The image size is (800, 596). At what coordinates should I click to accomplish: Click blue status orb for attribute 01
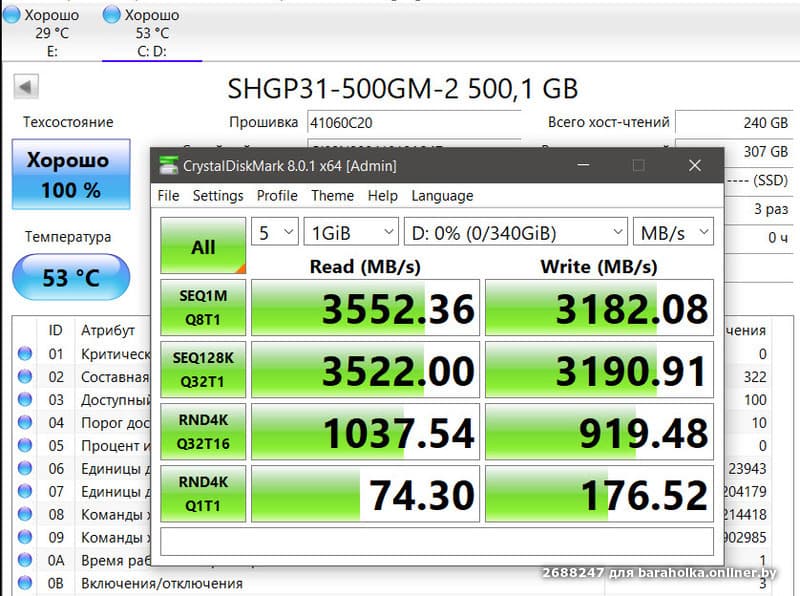click(24, 353)
